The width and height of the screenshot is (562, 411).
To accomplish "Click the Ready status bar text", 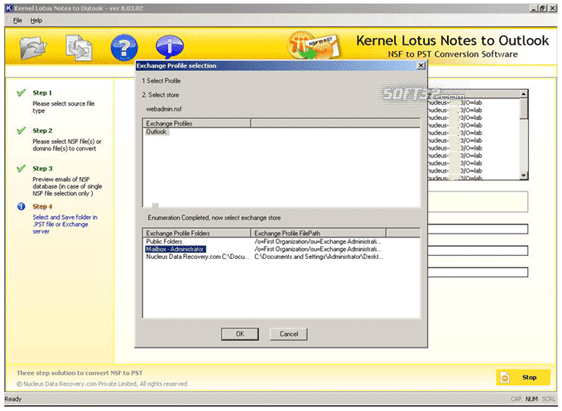I will click(x=13, y=399).
